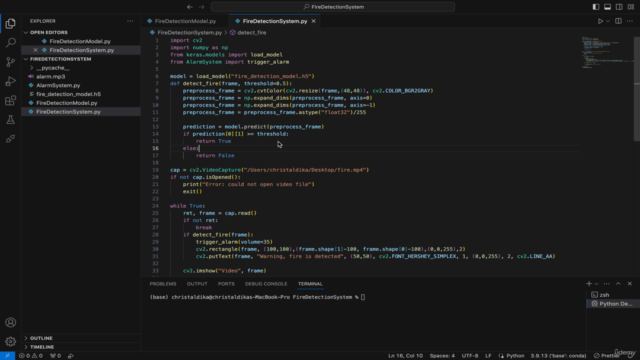Open fire_detection_model.h5 in the file tree

pyautogui.click(x=81, y=94)
